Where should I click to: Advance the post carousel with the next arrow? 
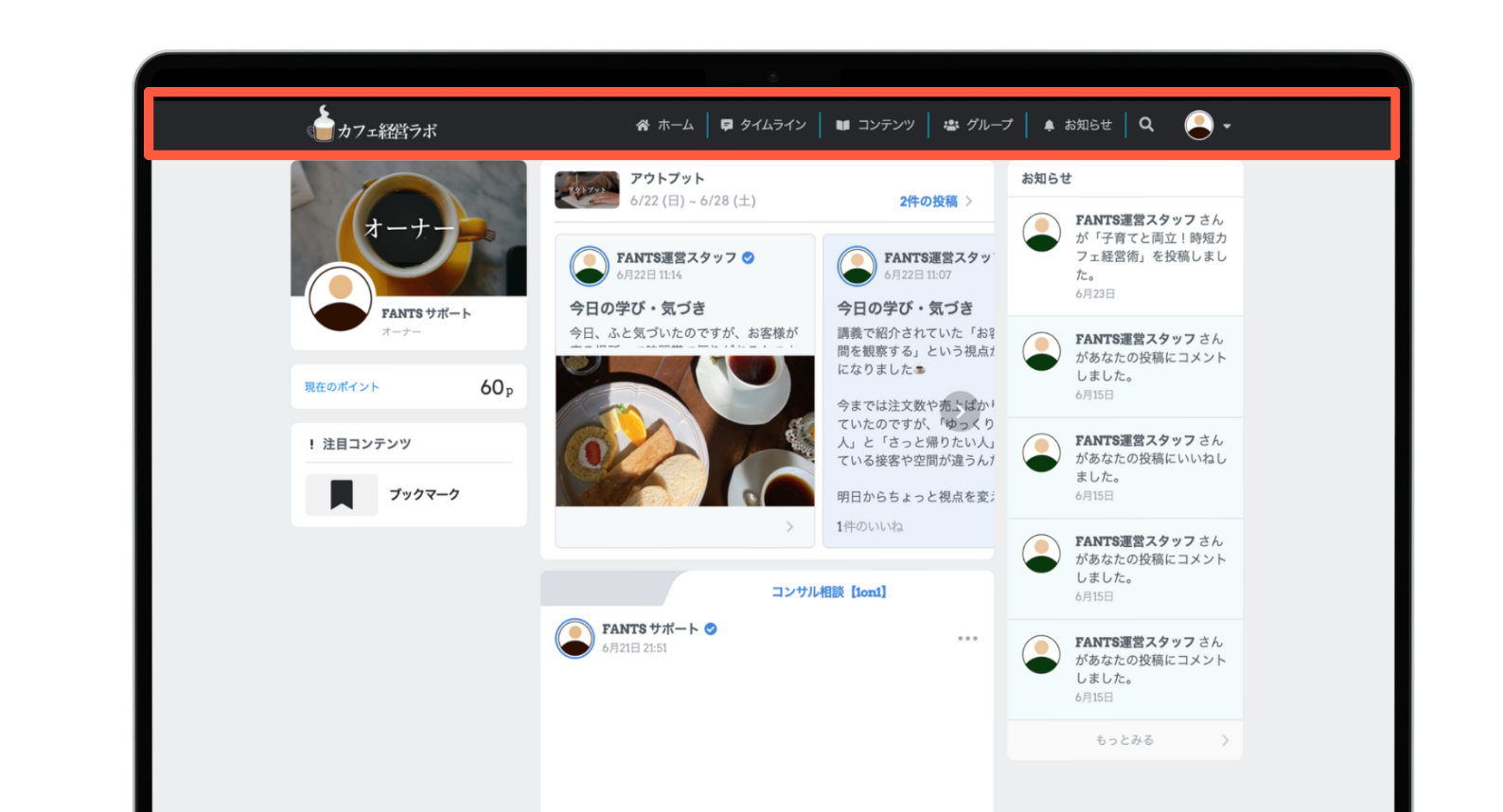(961, 411)
